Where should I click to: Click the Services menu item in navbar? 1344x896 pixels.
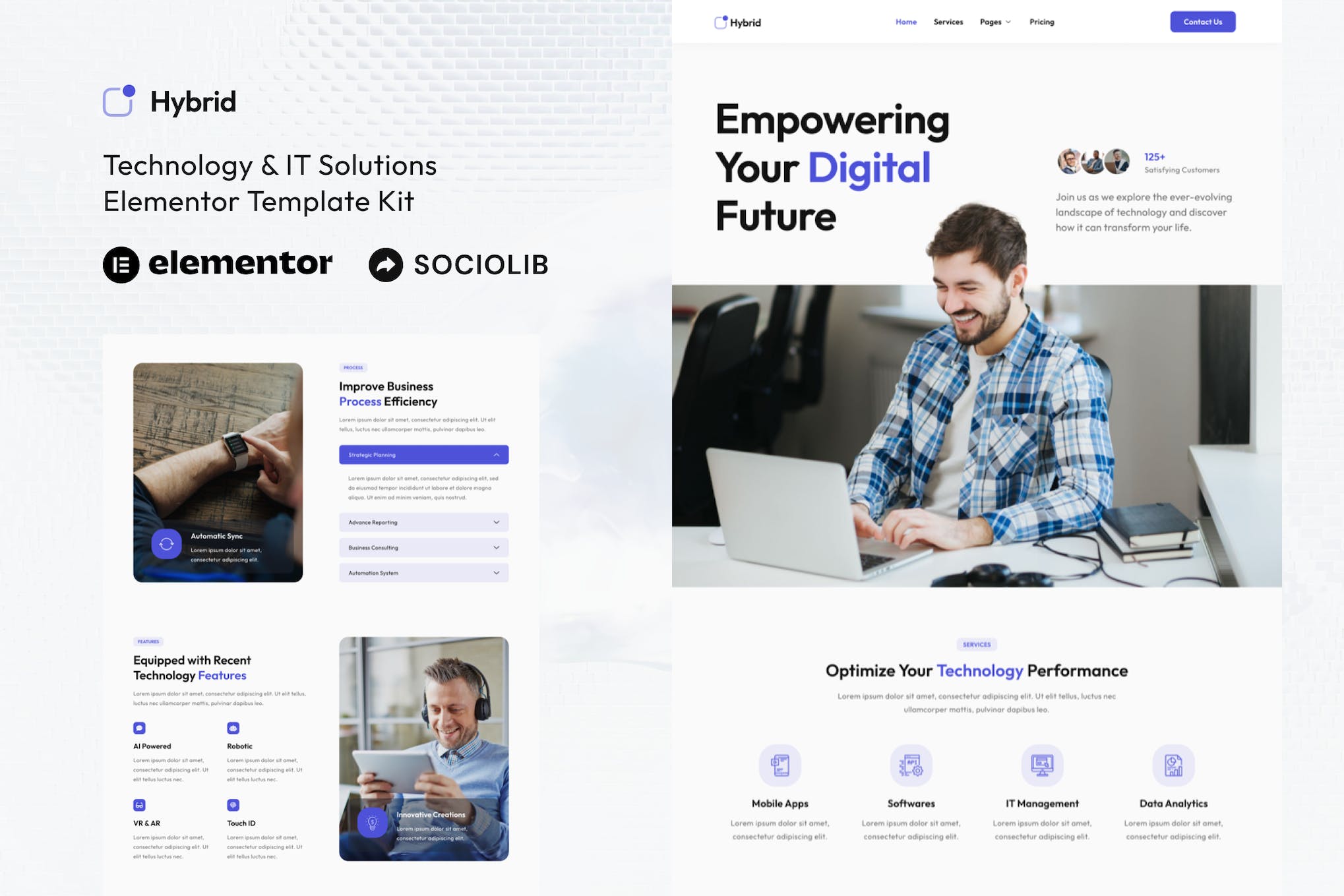tap(947, 21)
